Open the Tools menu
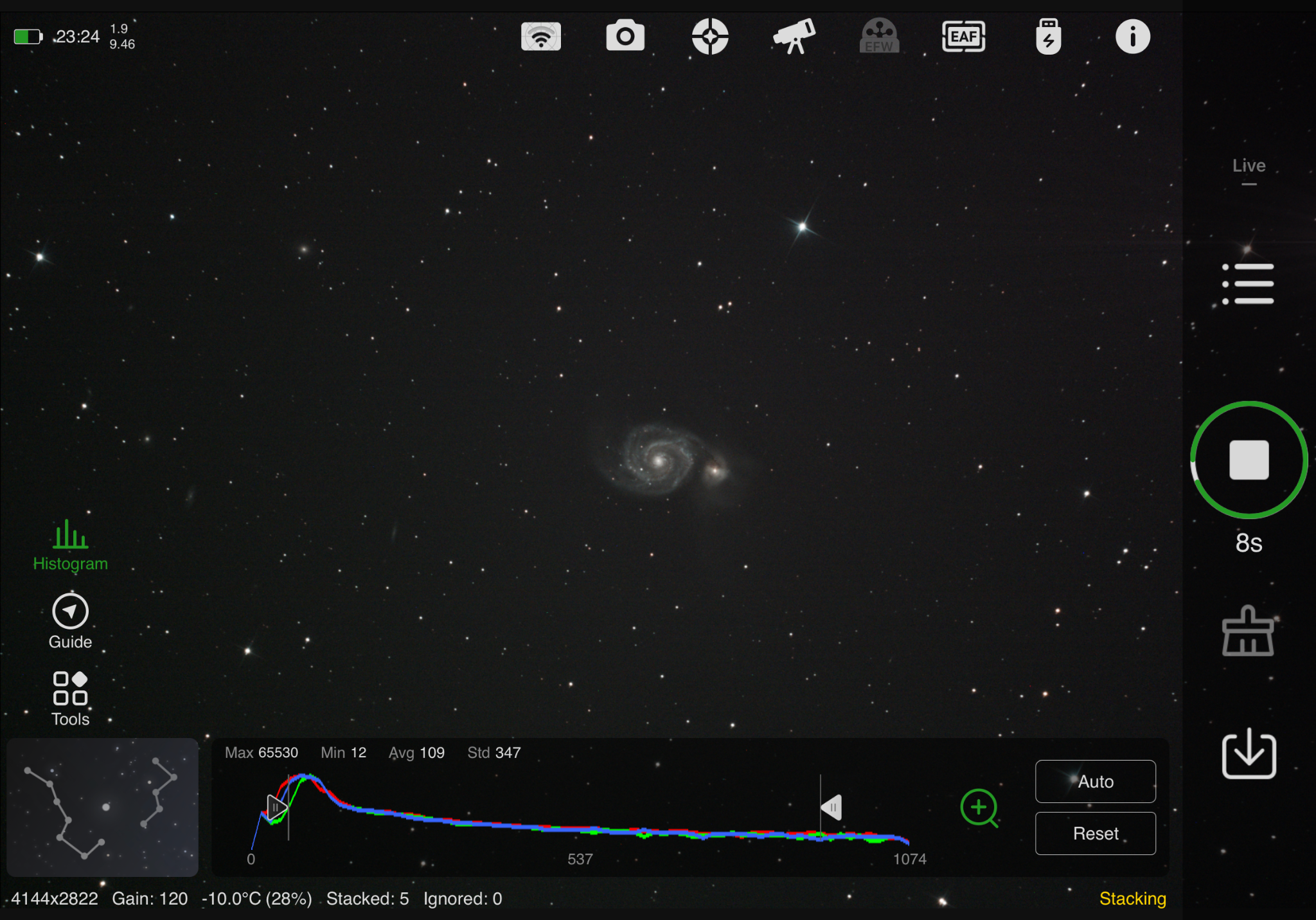The image size is (1316, 920). 70,699
